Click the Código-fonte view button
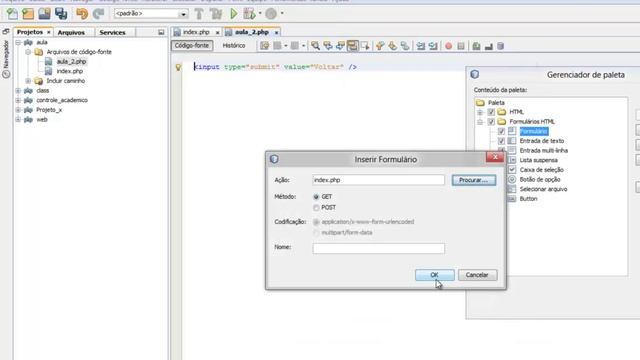Viewport: 640px width, 360px height. (x=192, y=46)
